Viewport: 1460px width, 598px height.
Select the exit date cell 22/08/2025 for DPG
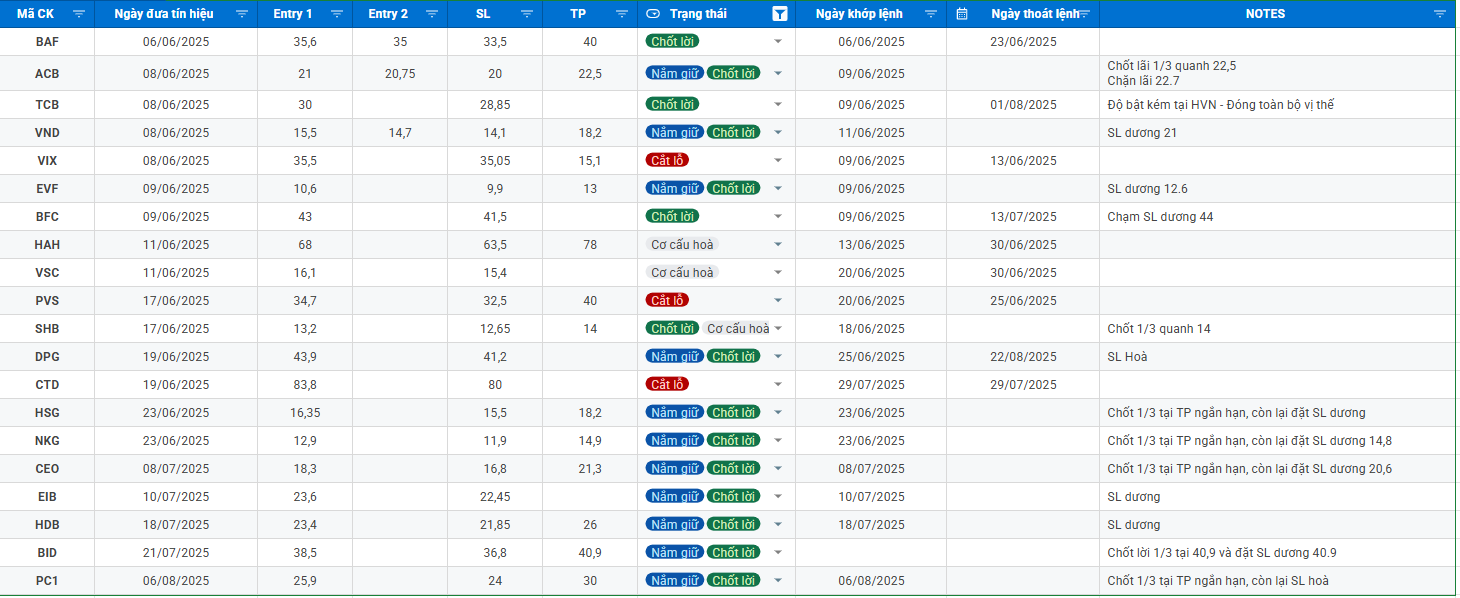[1022, 357]
